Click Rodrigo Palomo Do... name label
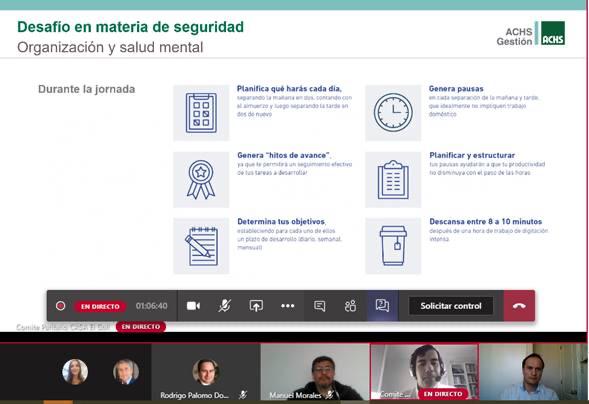 click(194, 395)
